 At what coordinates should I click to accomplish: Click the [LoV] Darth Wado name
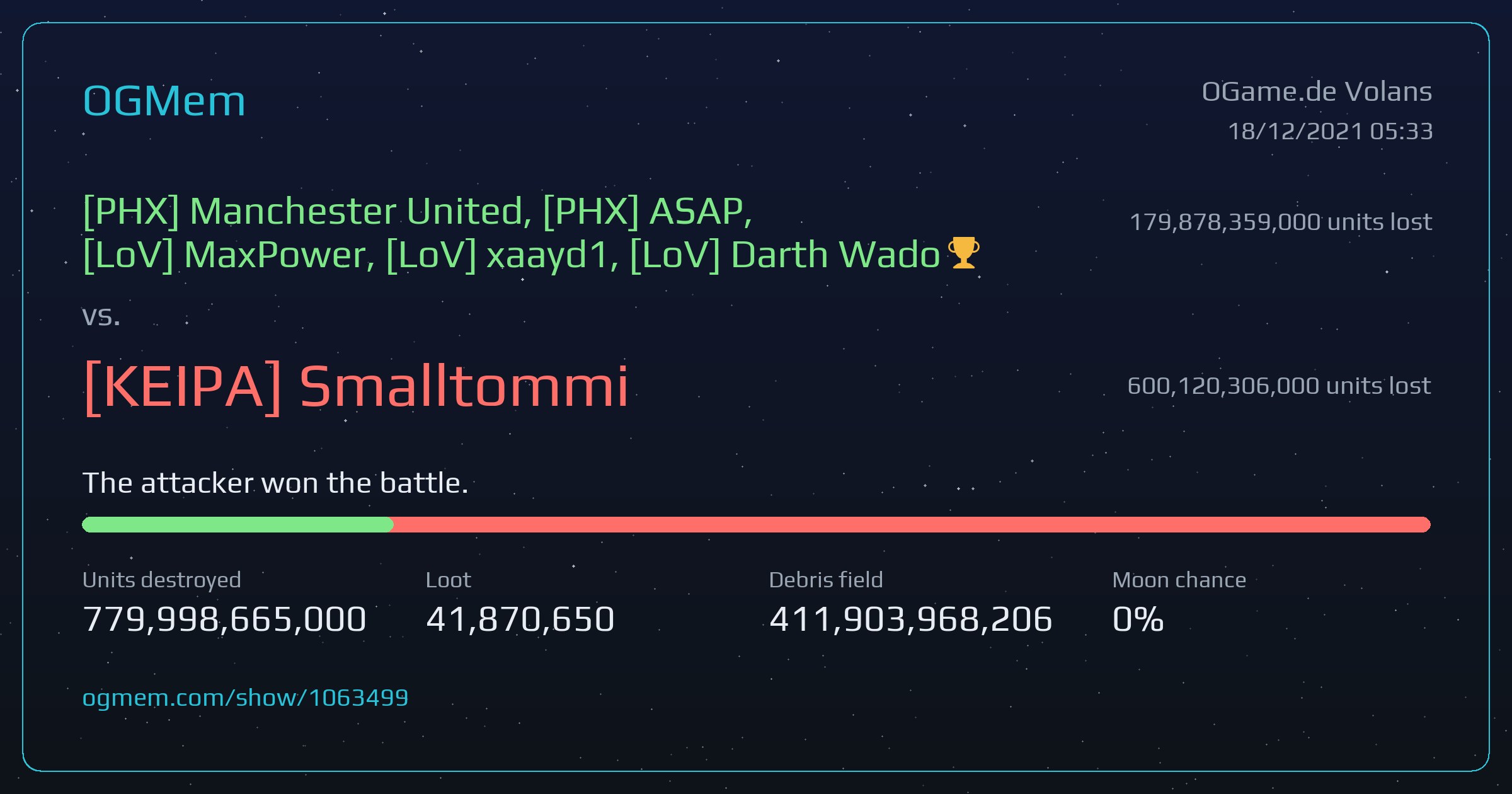pyautogui.click(x=785, y=255)
